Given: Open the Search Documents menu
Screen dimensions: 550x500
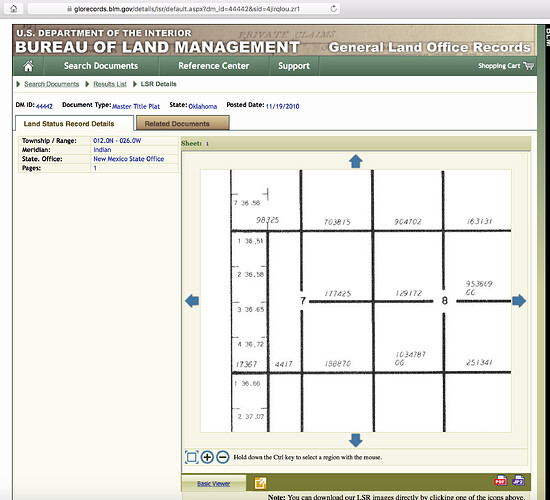Looking at the screenshot, I should click(x=101, y=66).
